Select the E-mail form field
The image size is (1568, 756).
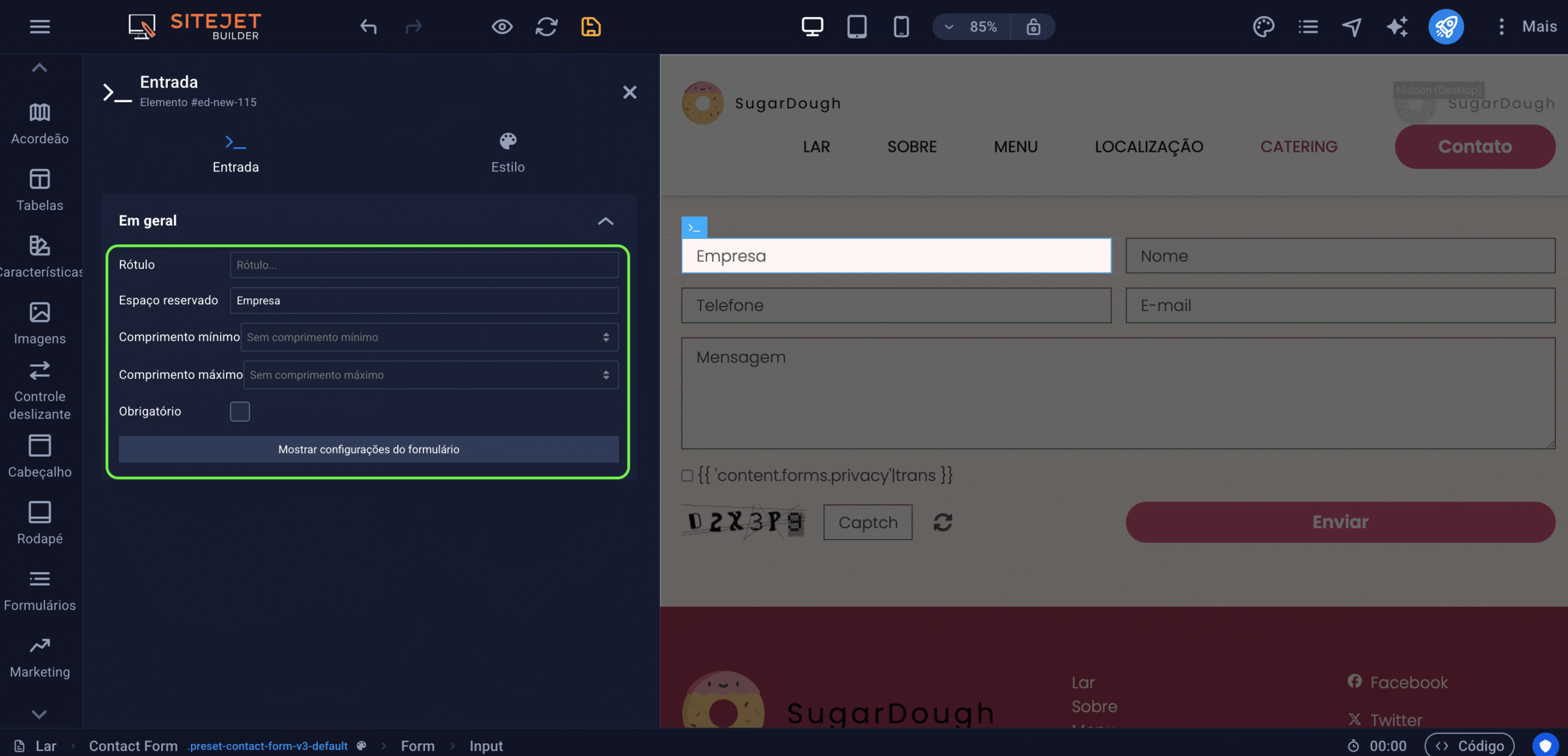[x=1340, y=305]
